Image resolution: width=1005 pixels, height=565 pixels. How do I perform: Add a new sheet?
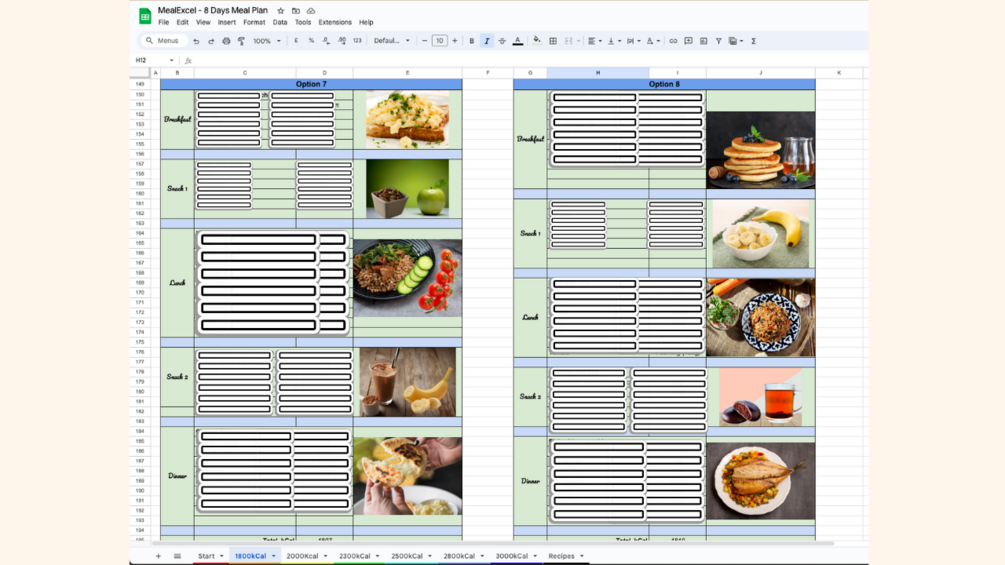tap(158, 556)
